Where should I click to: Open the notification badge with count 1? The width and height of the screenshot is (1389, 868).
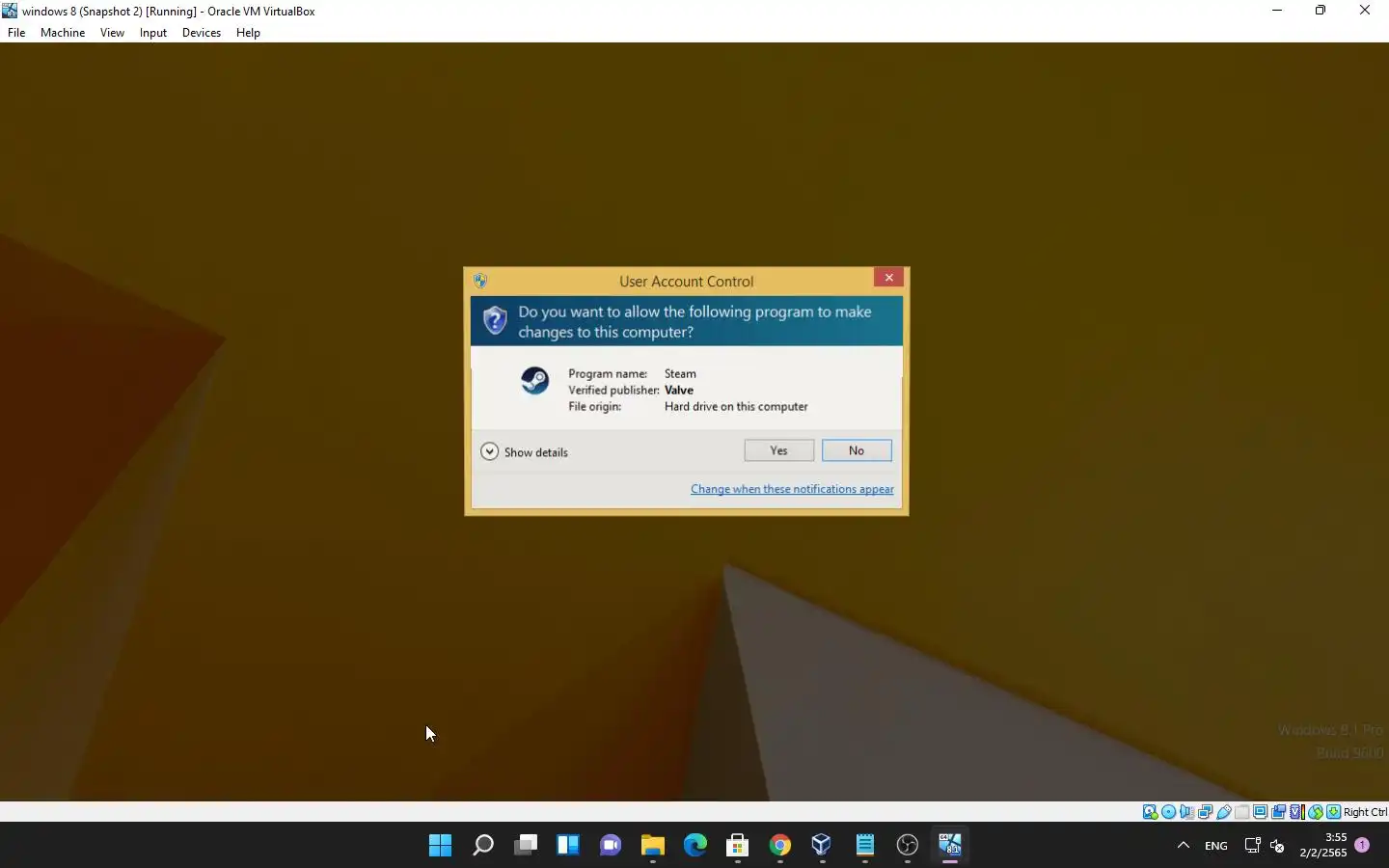pos(1362,845)
